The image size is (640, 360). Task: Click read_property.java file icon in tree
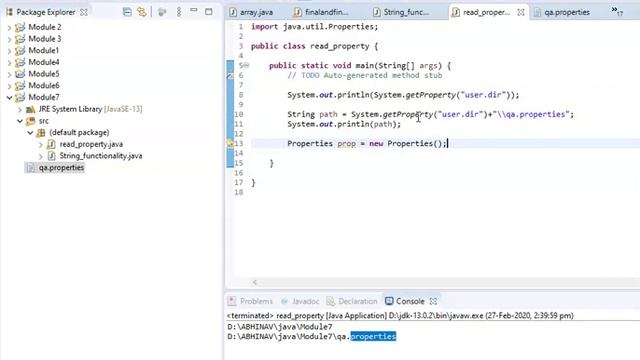tap(51, 144)
